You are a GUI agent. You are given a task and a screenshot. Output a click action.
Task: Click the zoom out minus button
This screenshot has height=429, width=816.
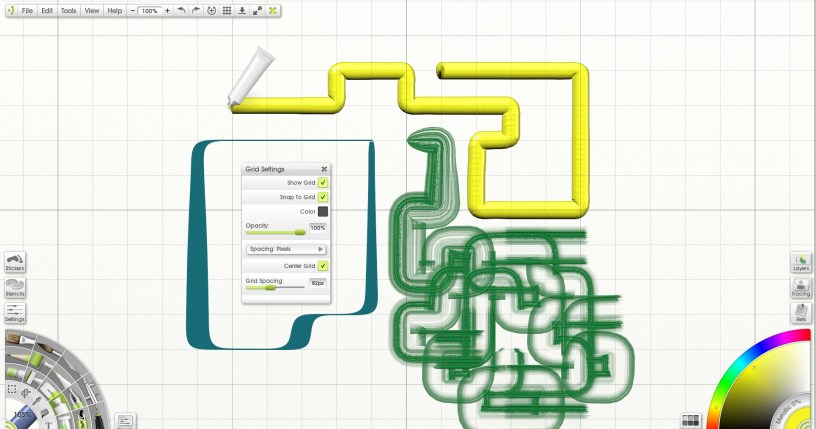133,10
